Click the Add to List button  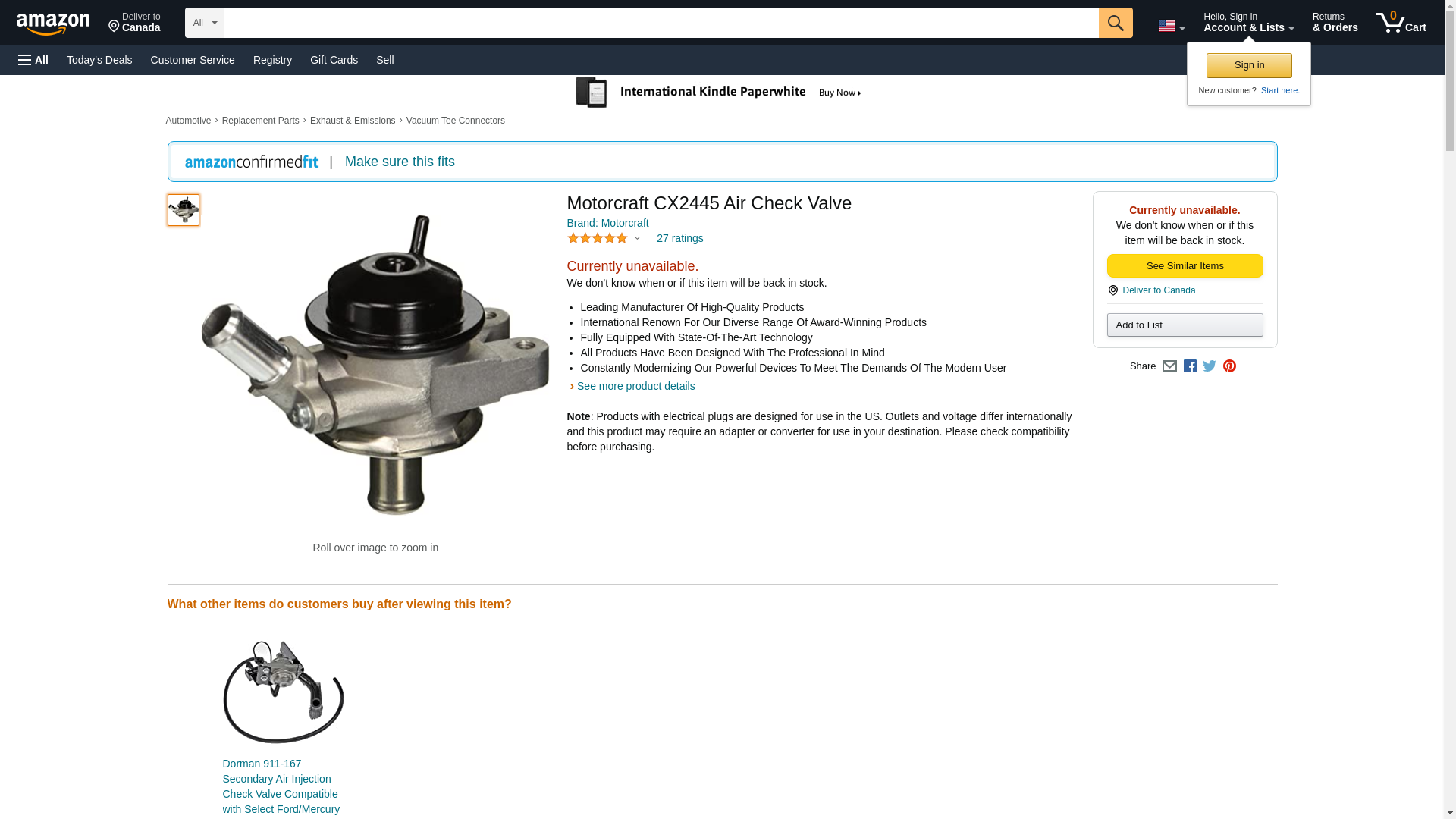coord(1185,325)
